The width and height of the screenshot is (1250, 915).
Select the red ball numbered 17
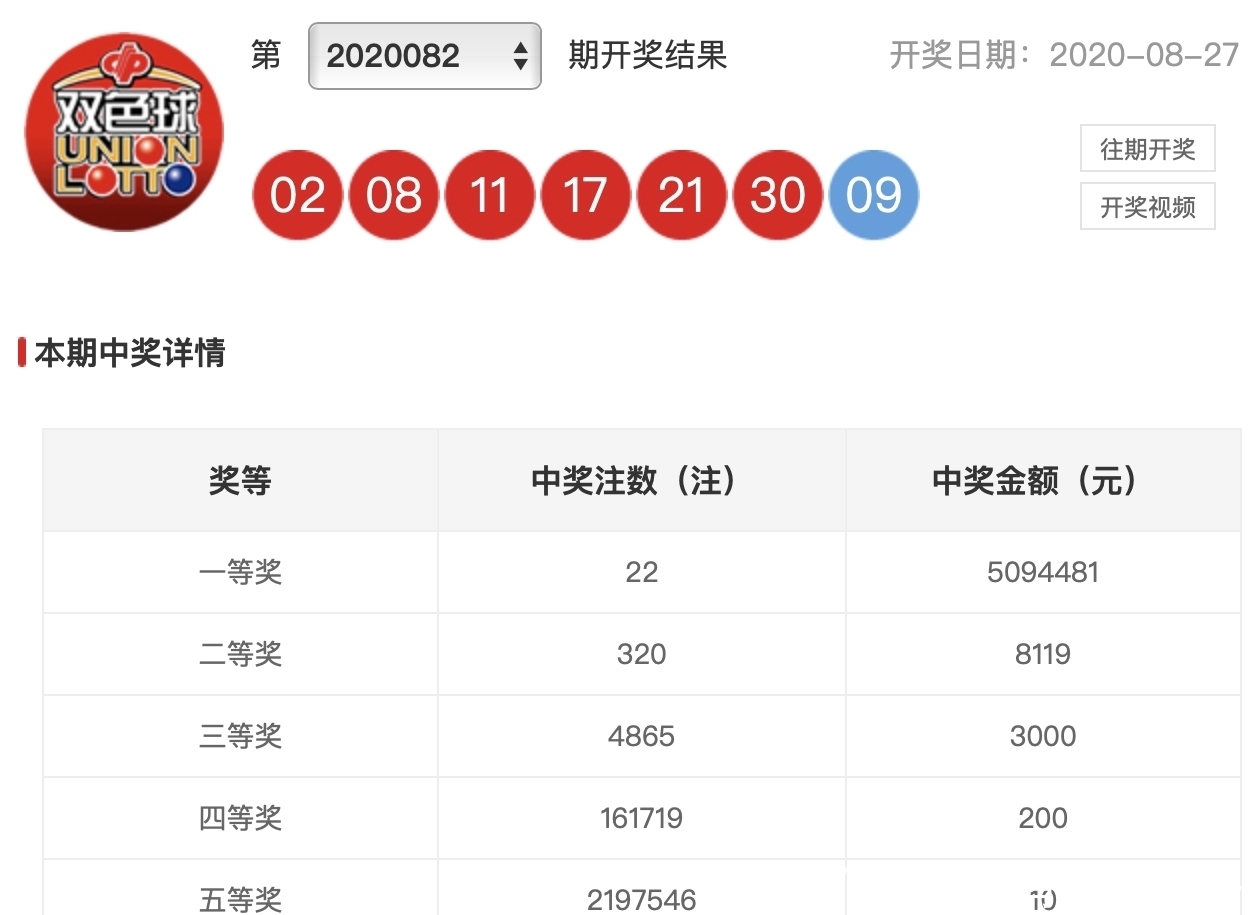(585, 195)
